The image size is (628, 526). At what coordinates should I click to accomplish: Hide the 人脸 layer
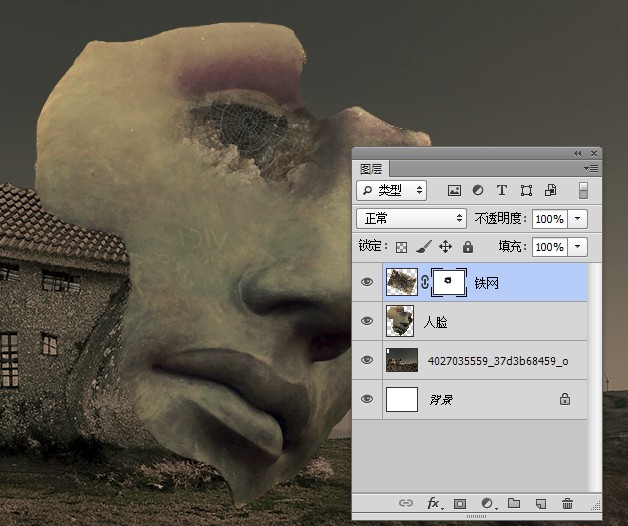click(367, 321)
